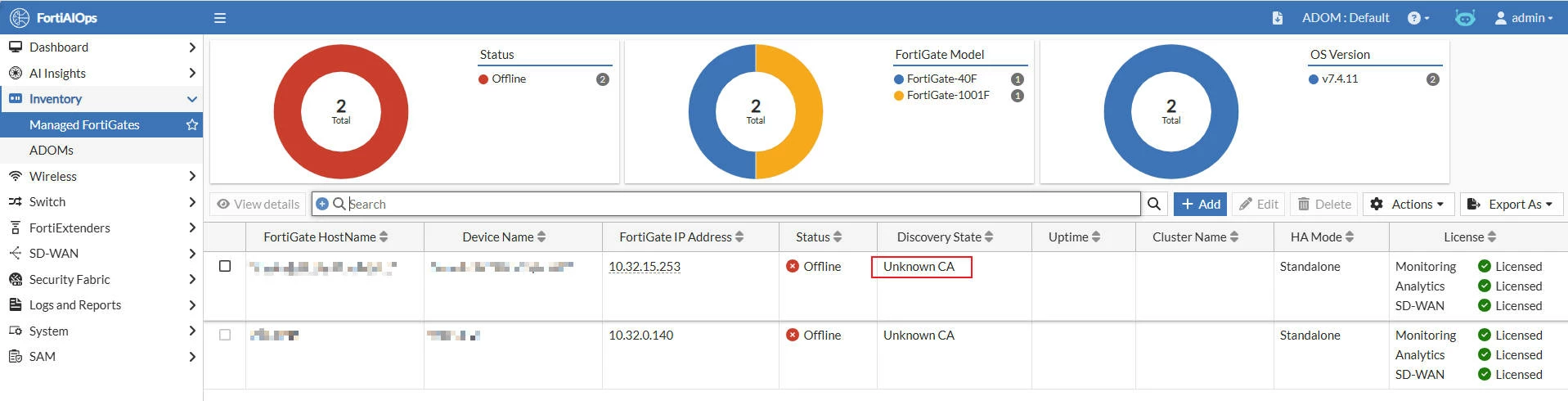Click the search magnifier button
Viewport: 1568px width, 401px height.
point(1154,204)
